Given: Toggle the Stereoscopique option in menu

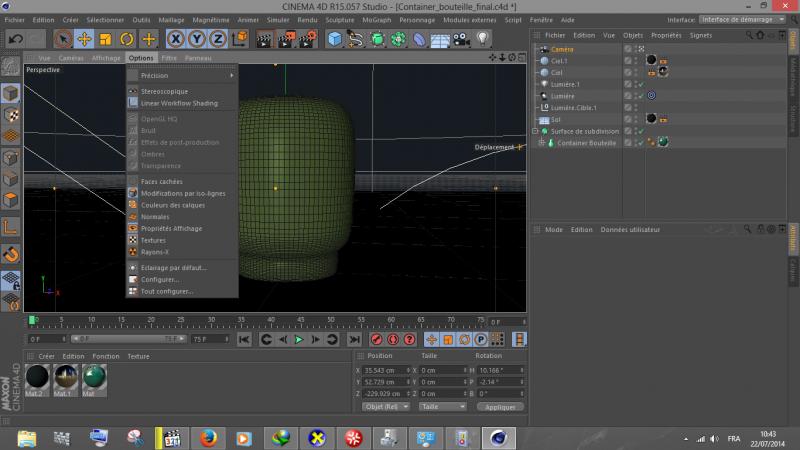Looking at the screenshot, I should [164, 91].
